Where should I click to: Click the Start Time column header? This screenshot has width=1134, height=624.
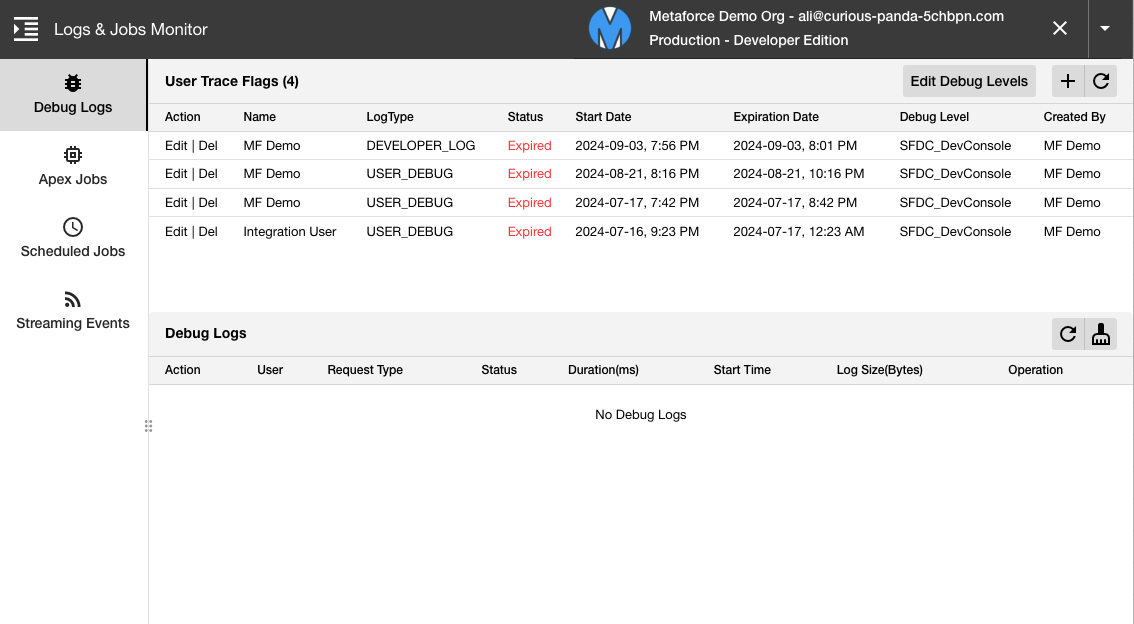pyautogui.click(x=742, y=370)
